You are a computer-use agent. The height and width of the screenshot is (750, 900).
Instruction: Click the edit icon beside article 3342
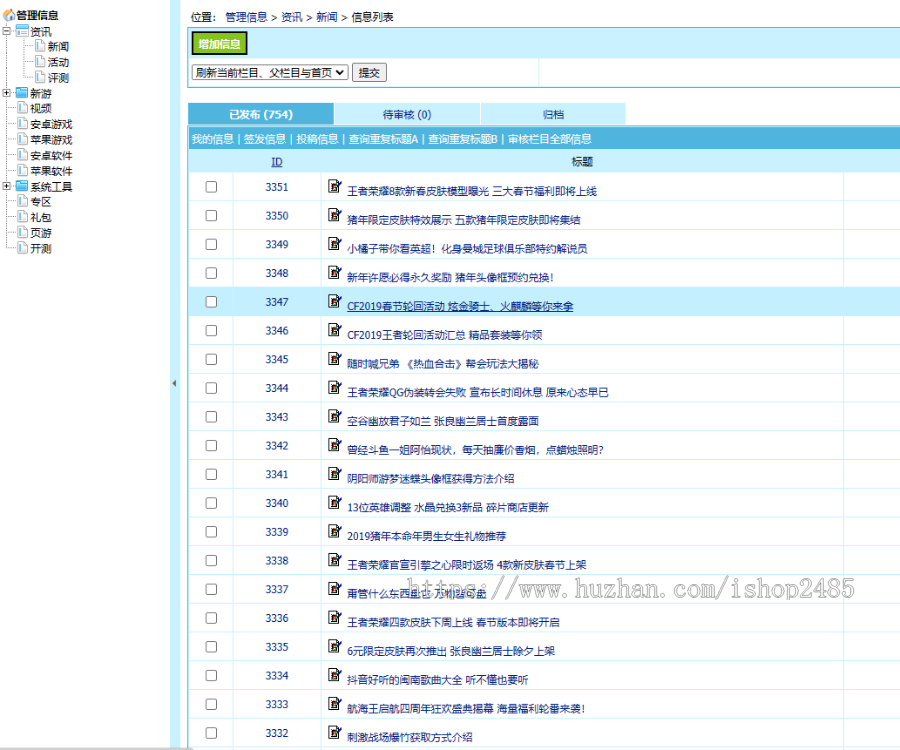coord(335,445)
